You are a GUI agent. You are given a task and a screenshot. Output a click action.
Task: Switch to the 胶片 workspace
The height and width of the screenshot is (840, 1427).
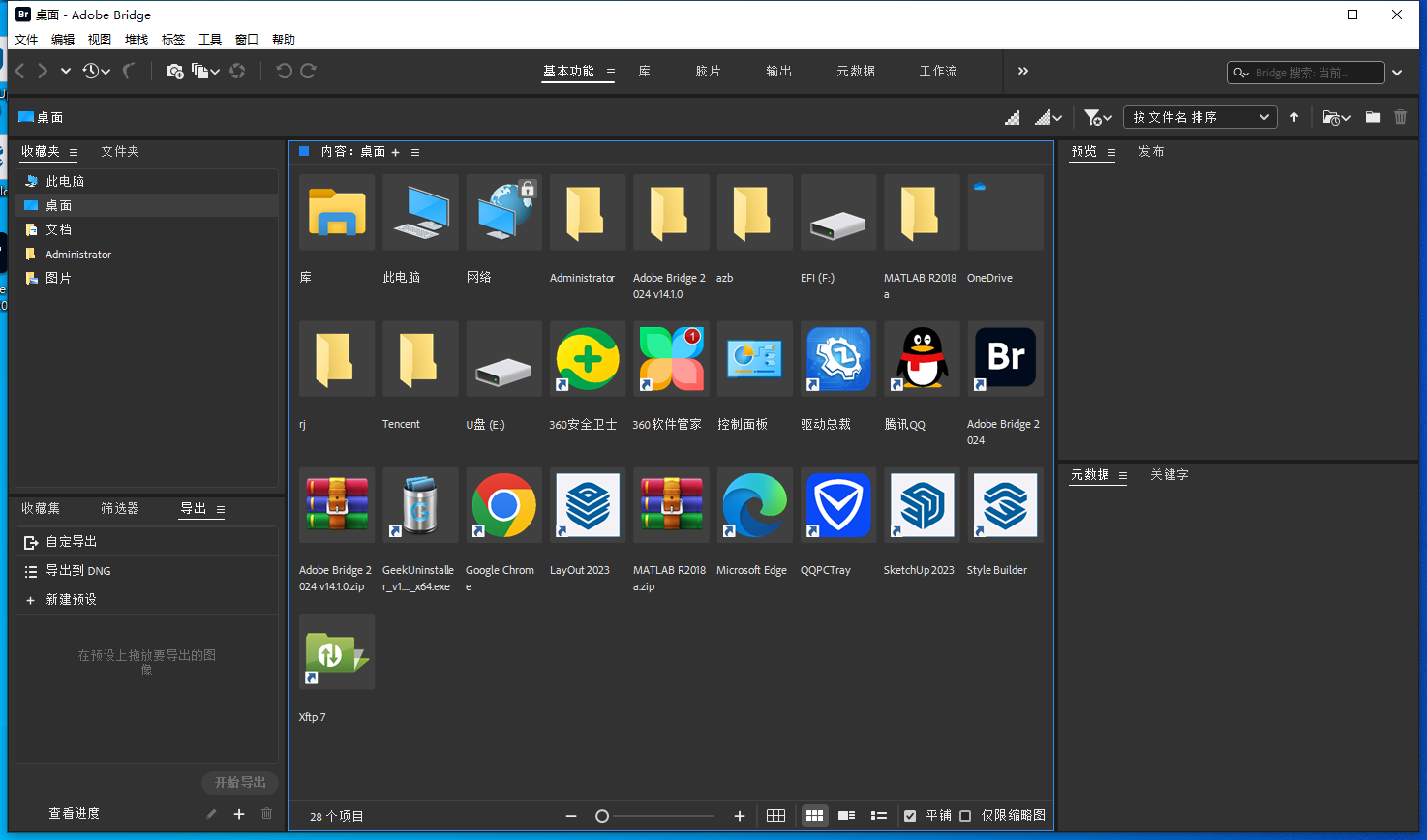pyautogui.click(x=709, y=71)
